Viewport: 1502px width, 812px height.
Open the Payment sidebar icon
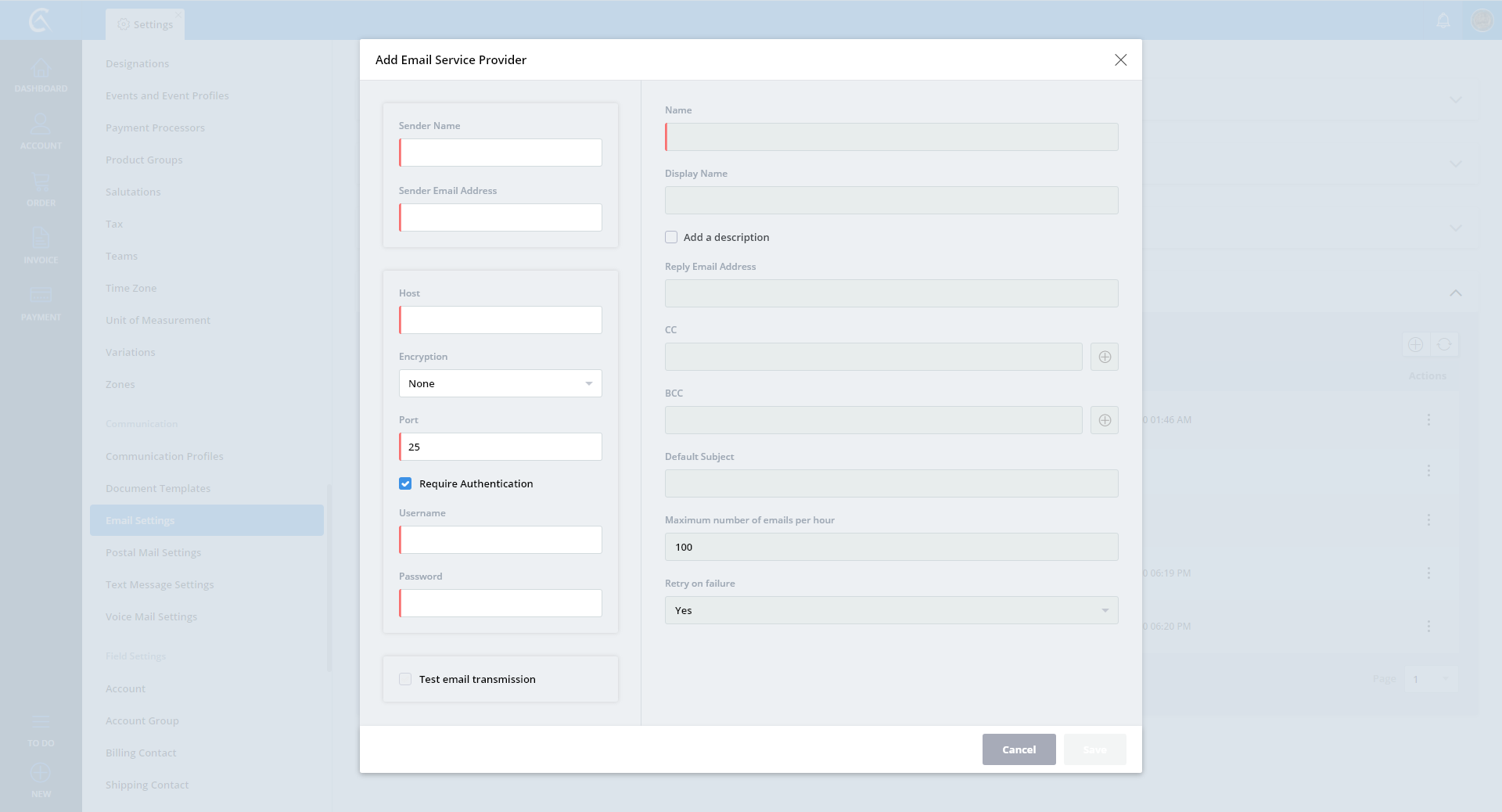pos(41,303)
